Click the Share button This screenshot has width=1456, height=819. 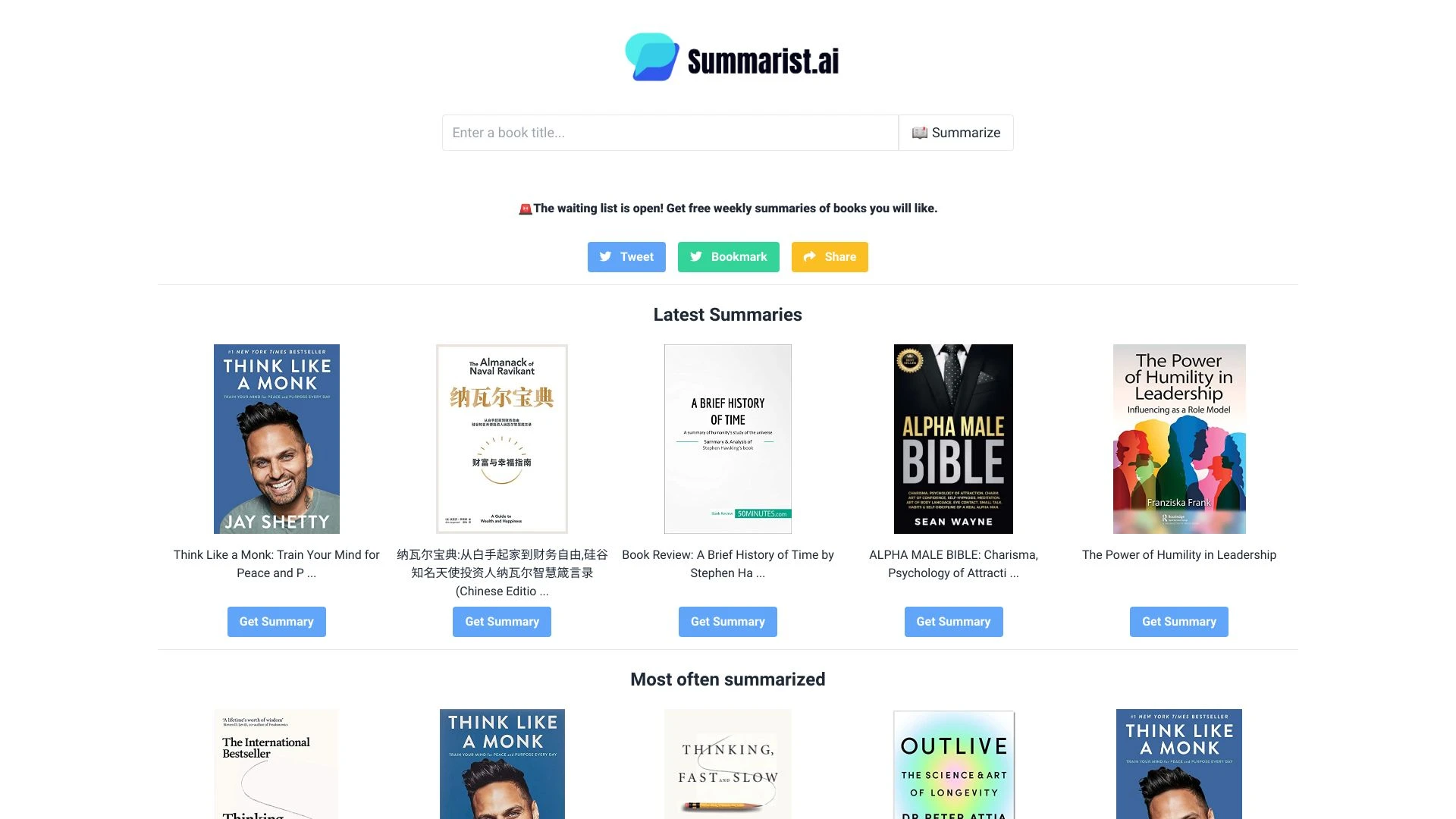pos(829,256)
